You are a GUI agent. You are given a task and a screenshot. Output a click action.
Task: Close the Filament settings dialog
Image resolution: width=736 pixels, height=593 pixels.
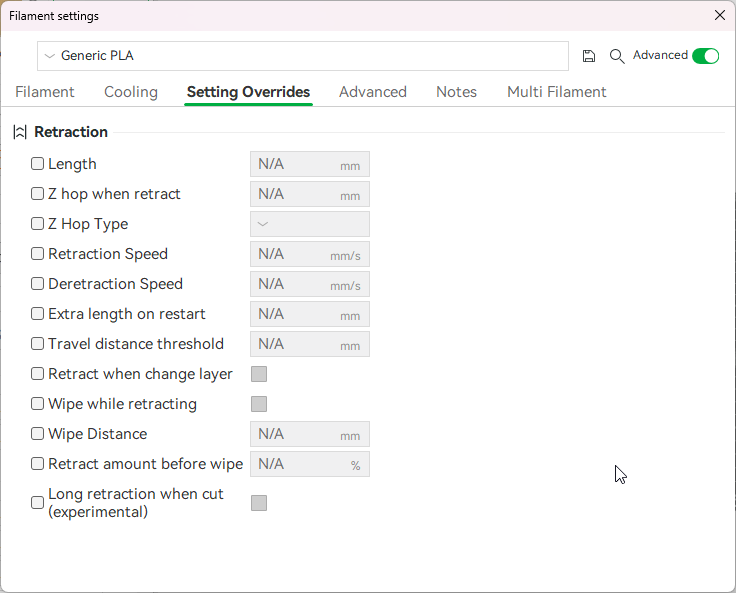[720, 15]
